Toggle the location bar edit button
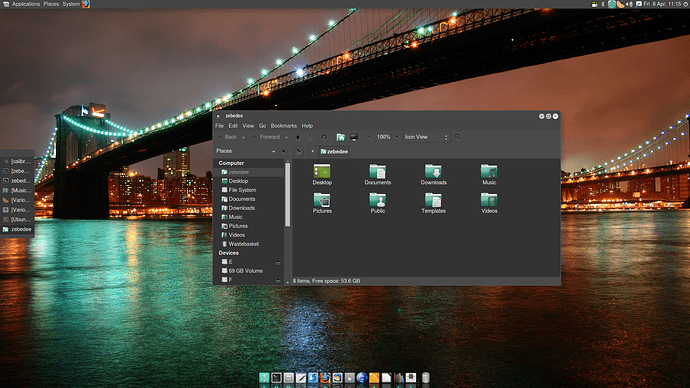The width and height of the screenshot is (690, 388). pos(298,151)
